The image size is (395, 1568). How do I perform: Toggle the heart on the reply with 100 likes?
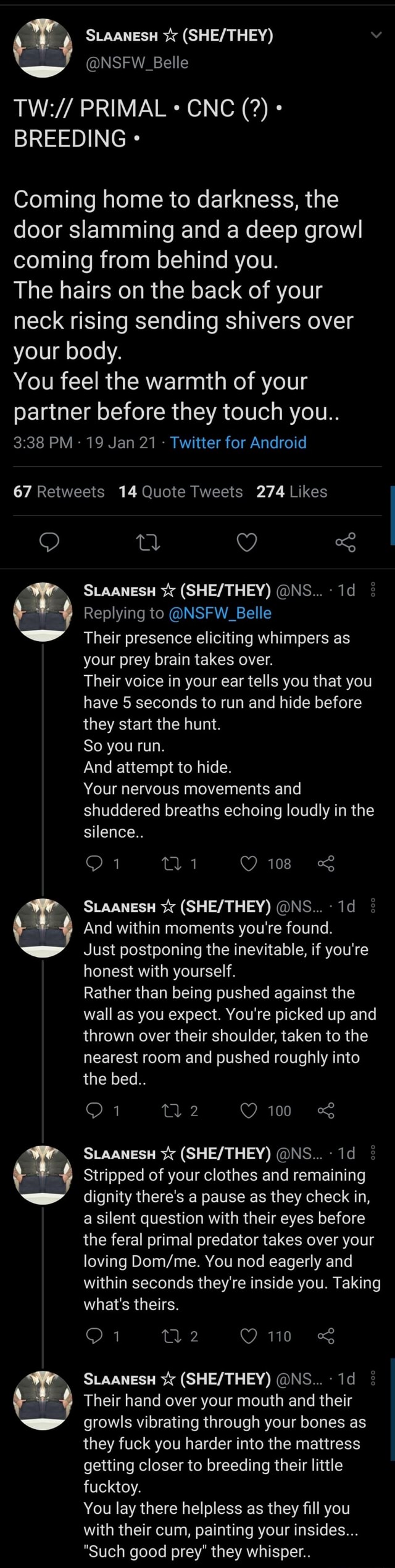pos(249,1110)
